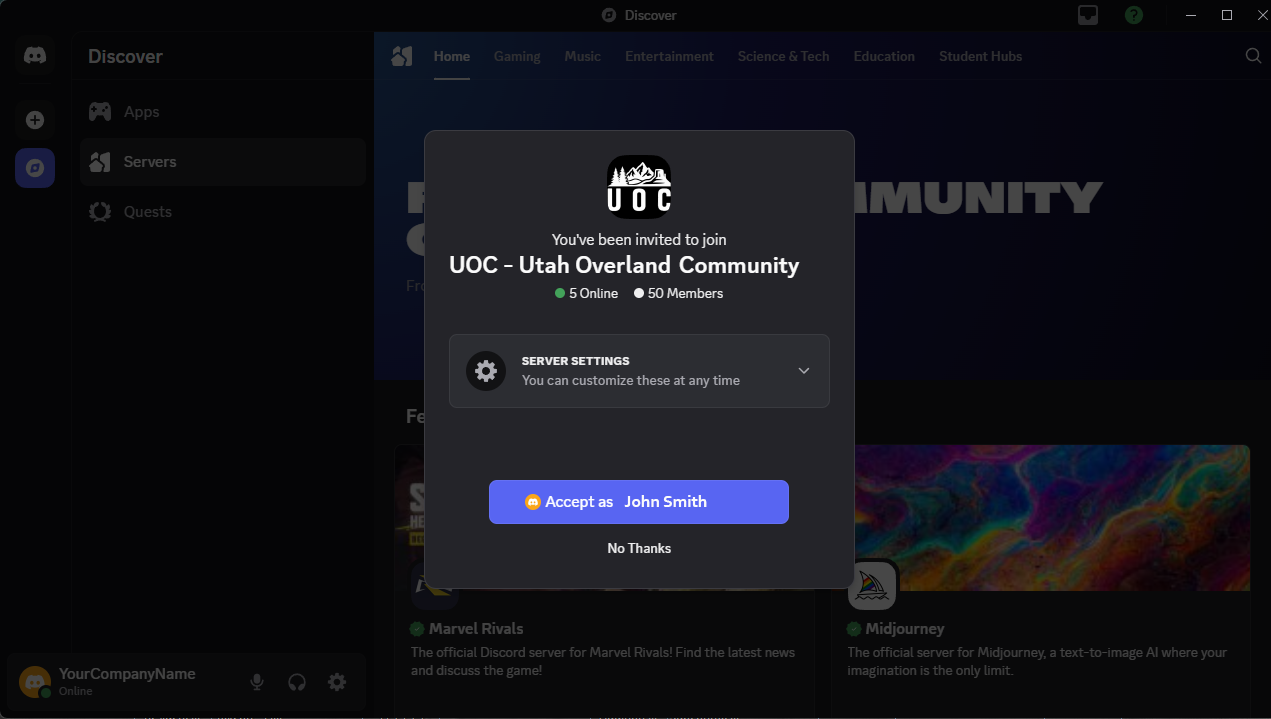This screenshot has height=719, width=1271.
Task: Switch to the Gaming tab
Action: click(x=517, y=56)
